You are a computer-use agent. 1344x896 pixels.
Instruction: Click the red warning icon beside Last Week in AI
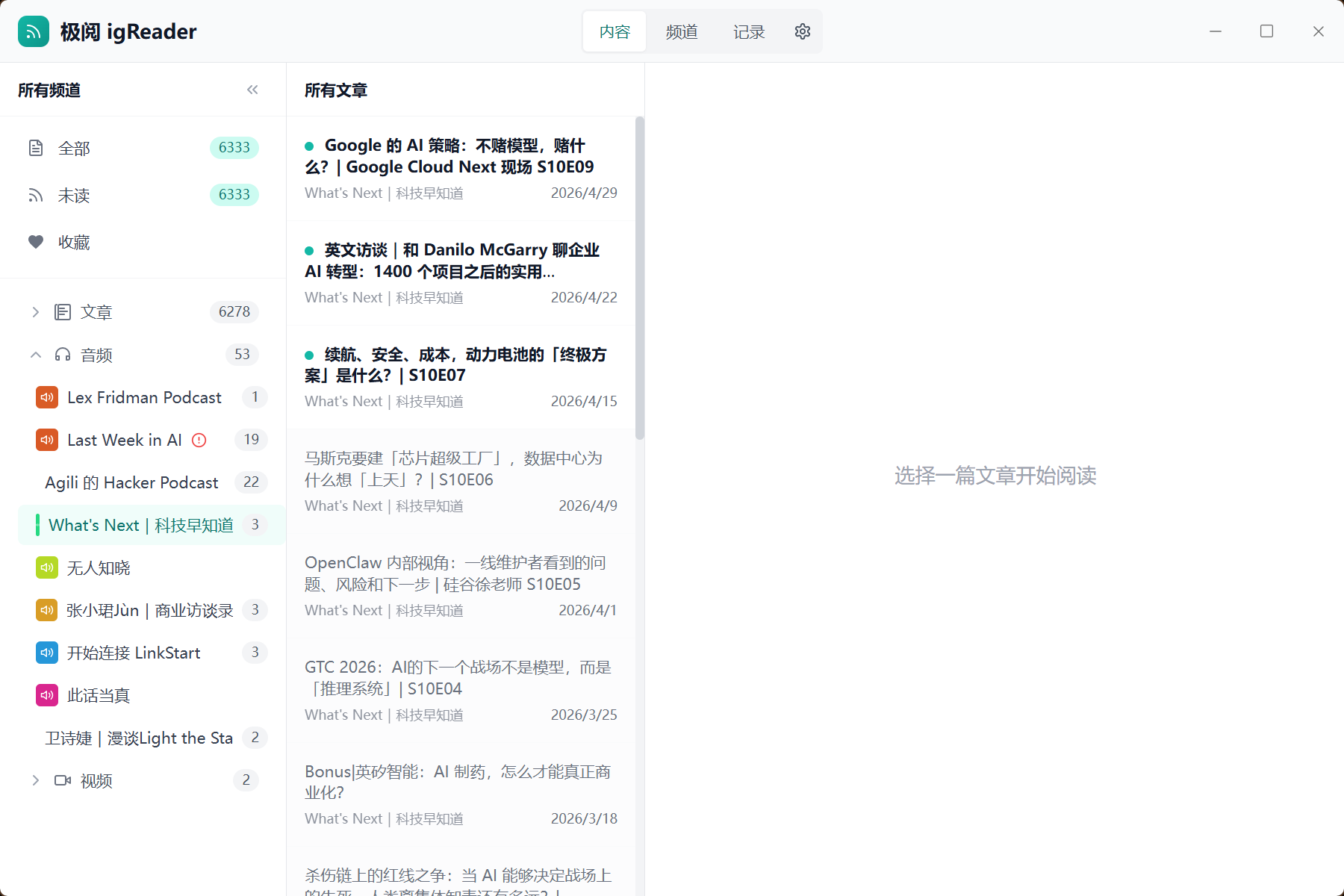coord(199,440)
